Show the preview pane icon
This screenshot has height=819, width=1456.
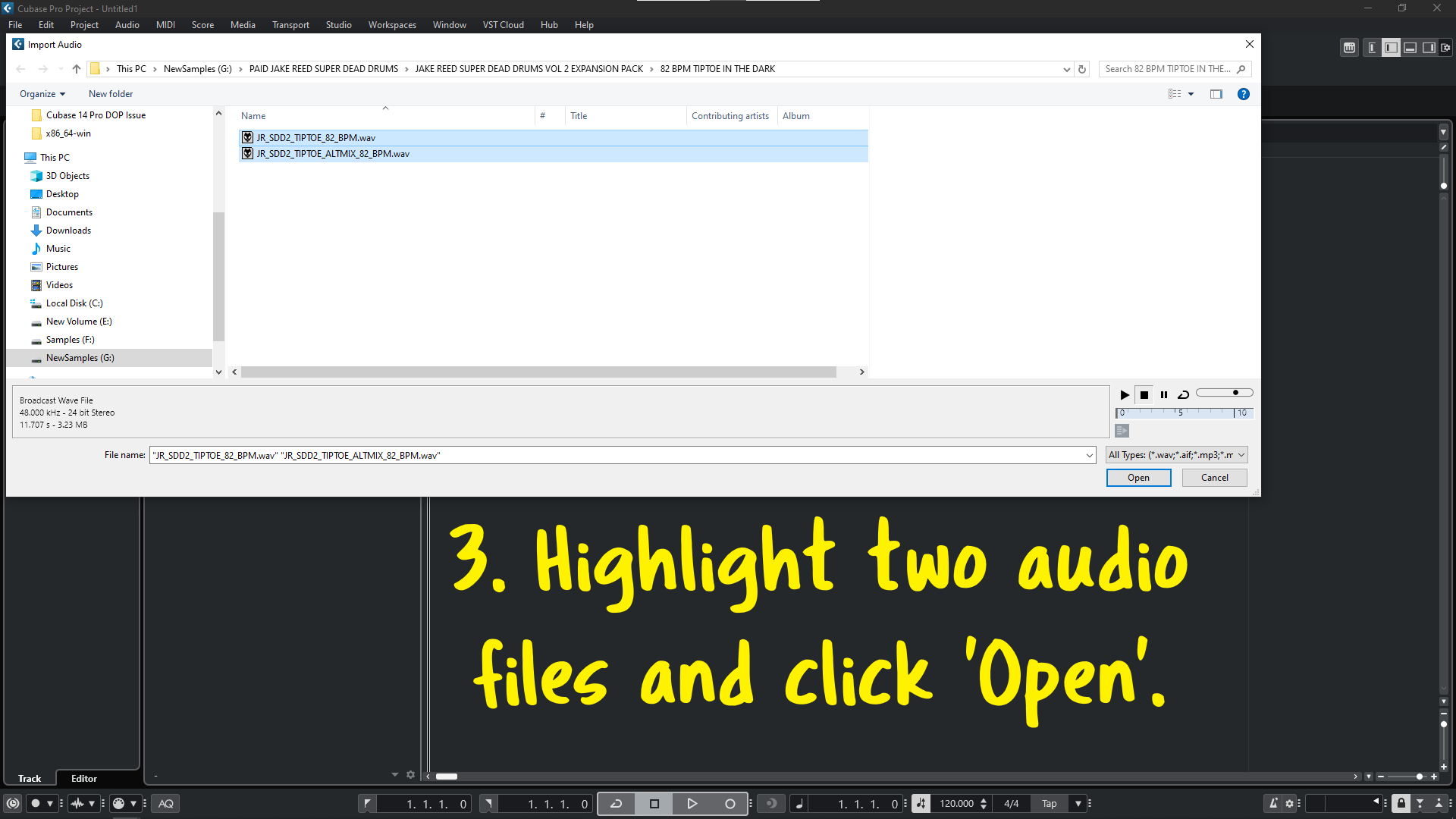[1216, 94]
